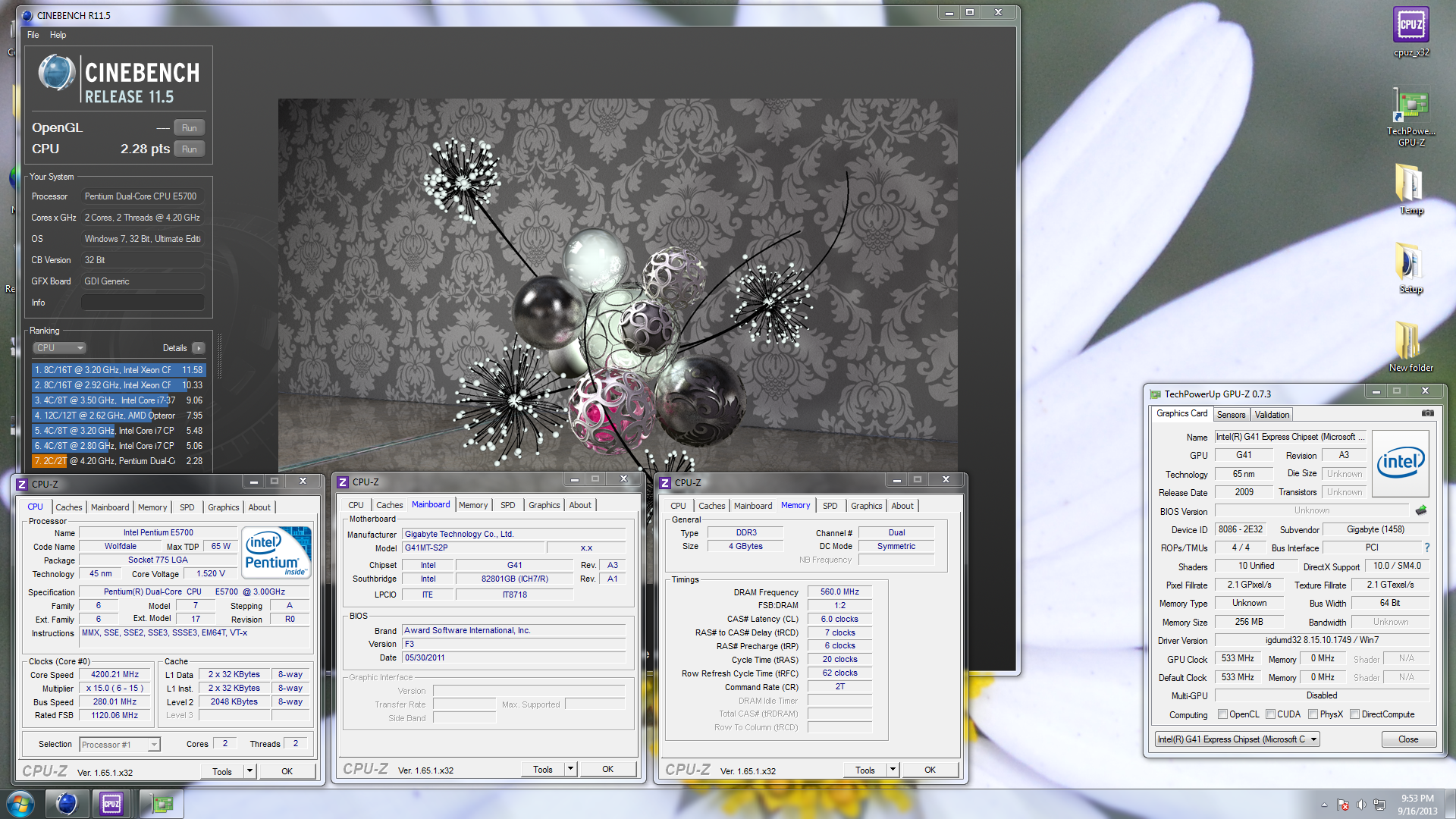Click the GPU-Z BIOS save chip icon
The width and height of the screenshot is (1456, 819).
(x=1421, y=510)
